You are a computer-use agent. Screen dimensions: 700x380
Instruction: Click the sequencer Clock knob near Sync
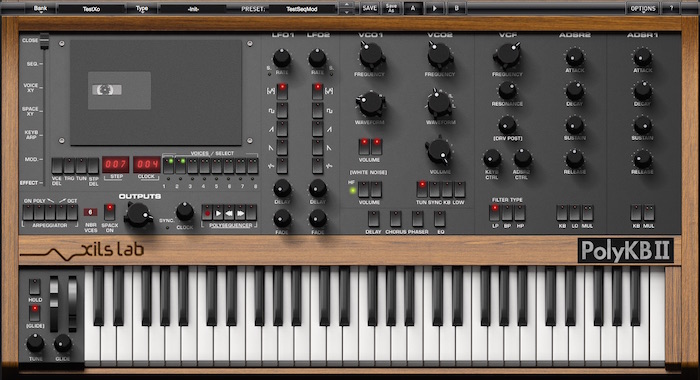click(x=184, y=212)
